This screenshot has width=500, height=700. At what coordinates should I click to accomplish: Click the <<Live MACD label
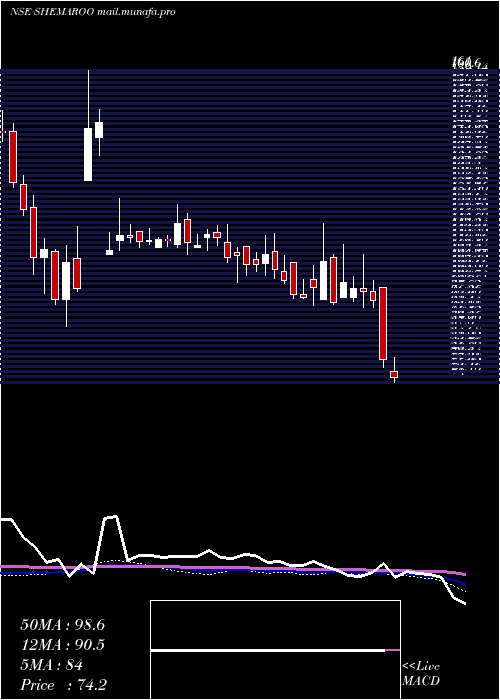pos(421,673)
